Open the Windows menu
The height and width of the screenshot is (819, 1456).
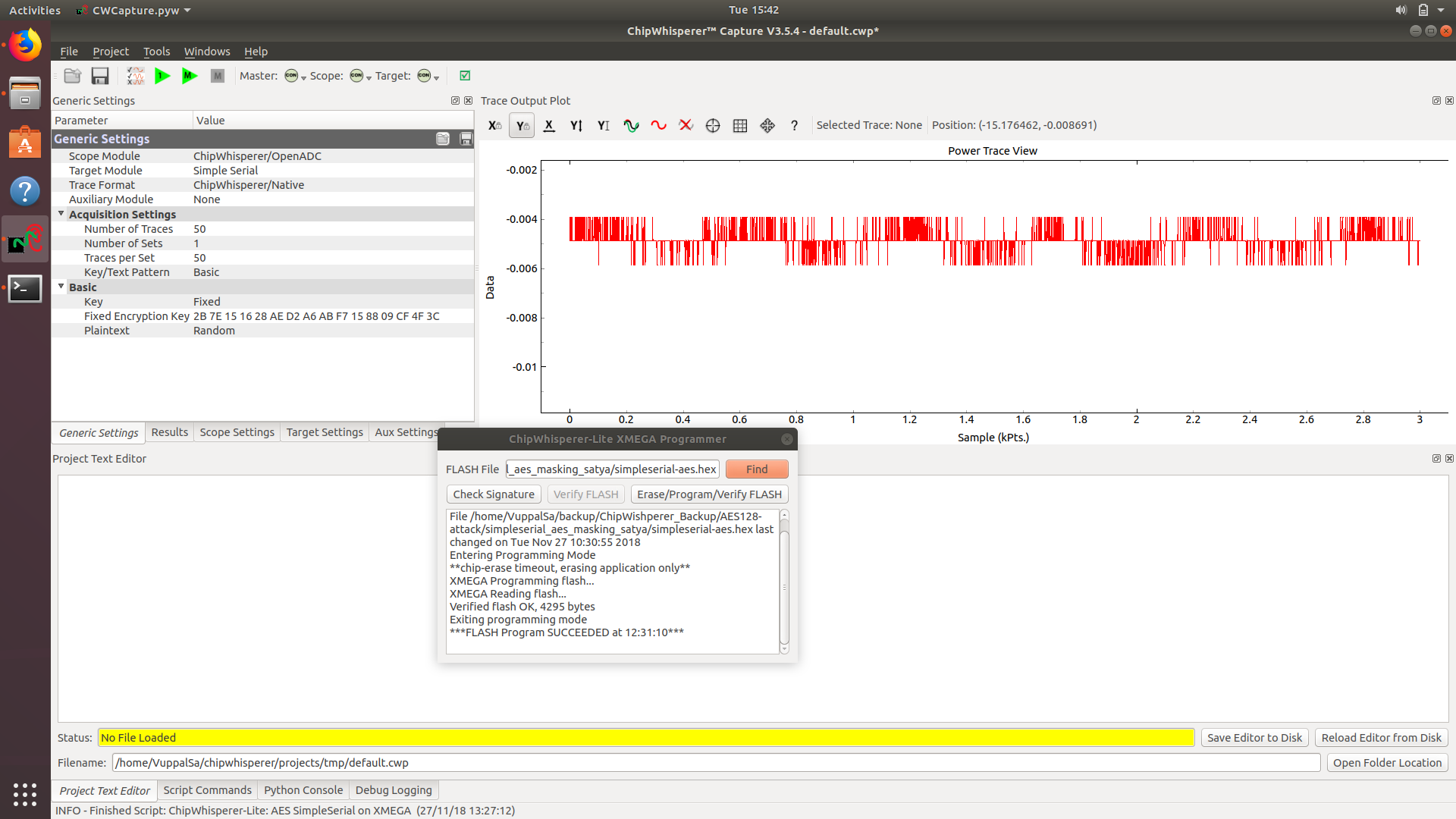(207, 52)
